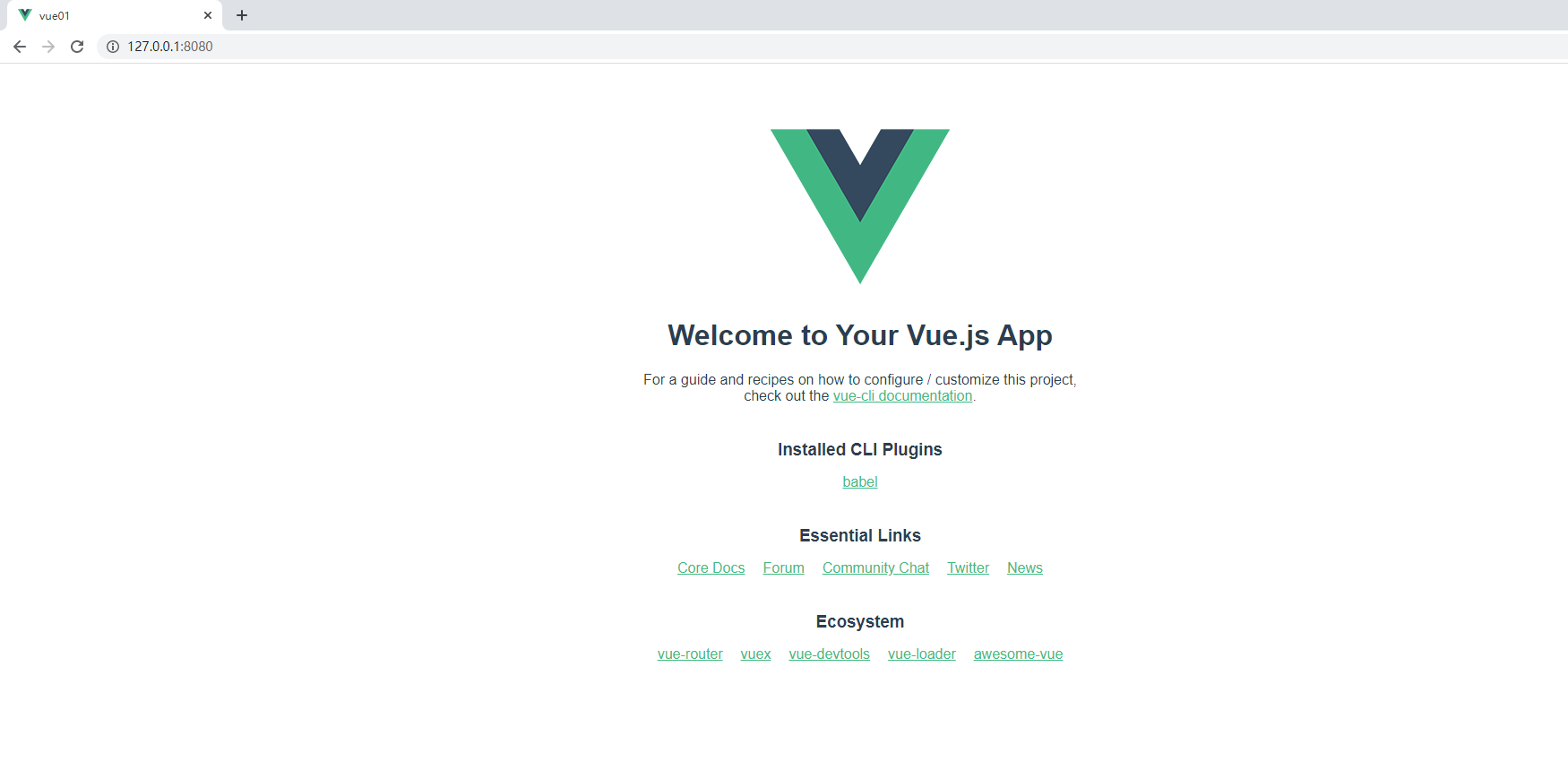
Task: Open site information icon in address bar
Action: click(113, 47)
